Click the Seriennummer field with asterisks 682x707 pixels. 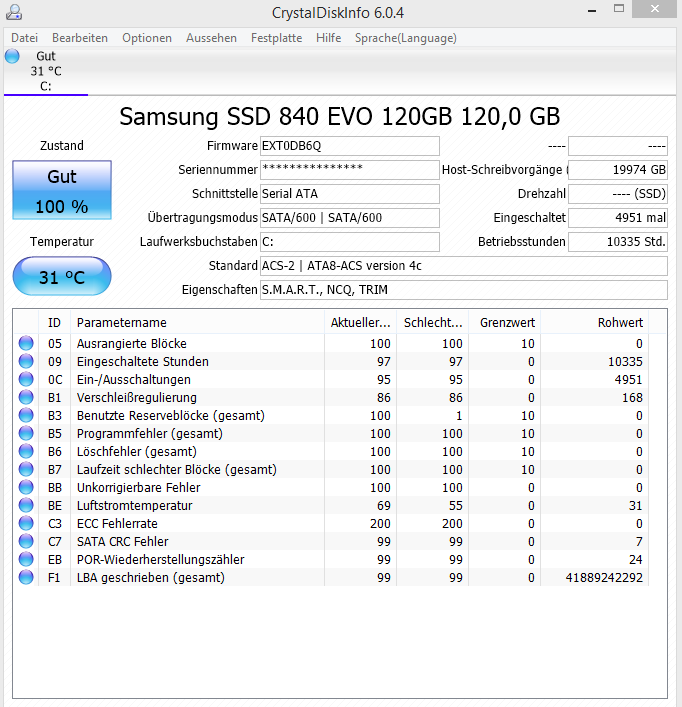(x=350, y=170)
